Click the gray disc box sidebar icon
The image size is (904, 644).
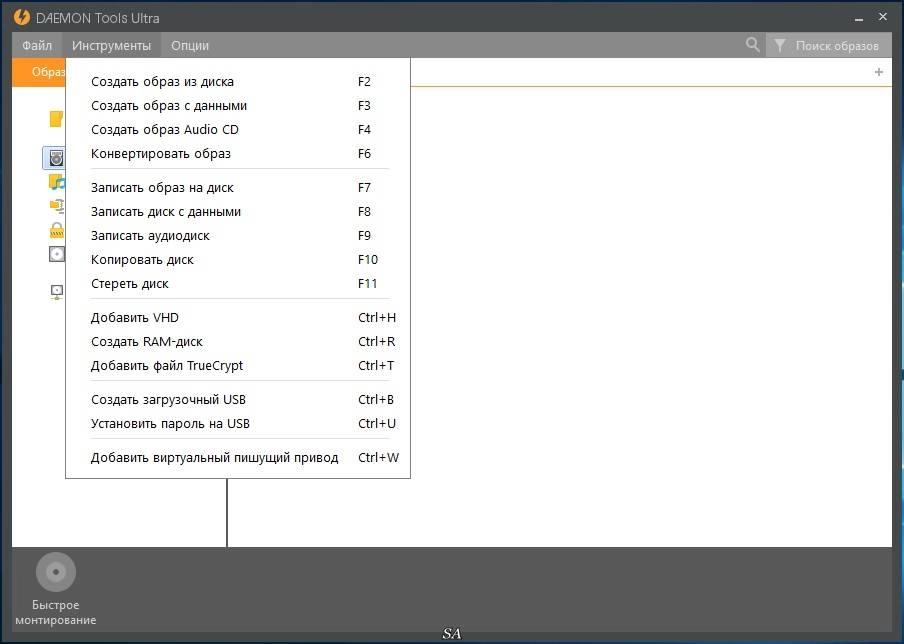coord(56,254)
